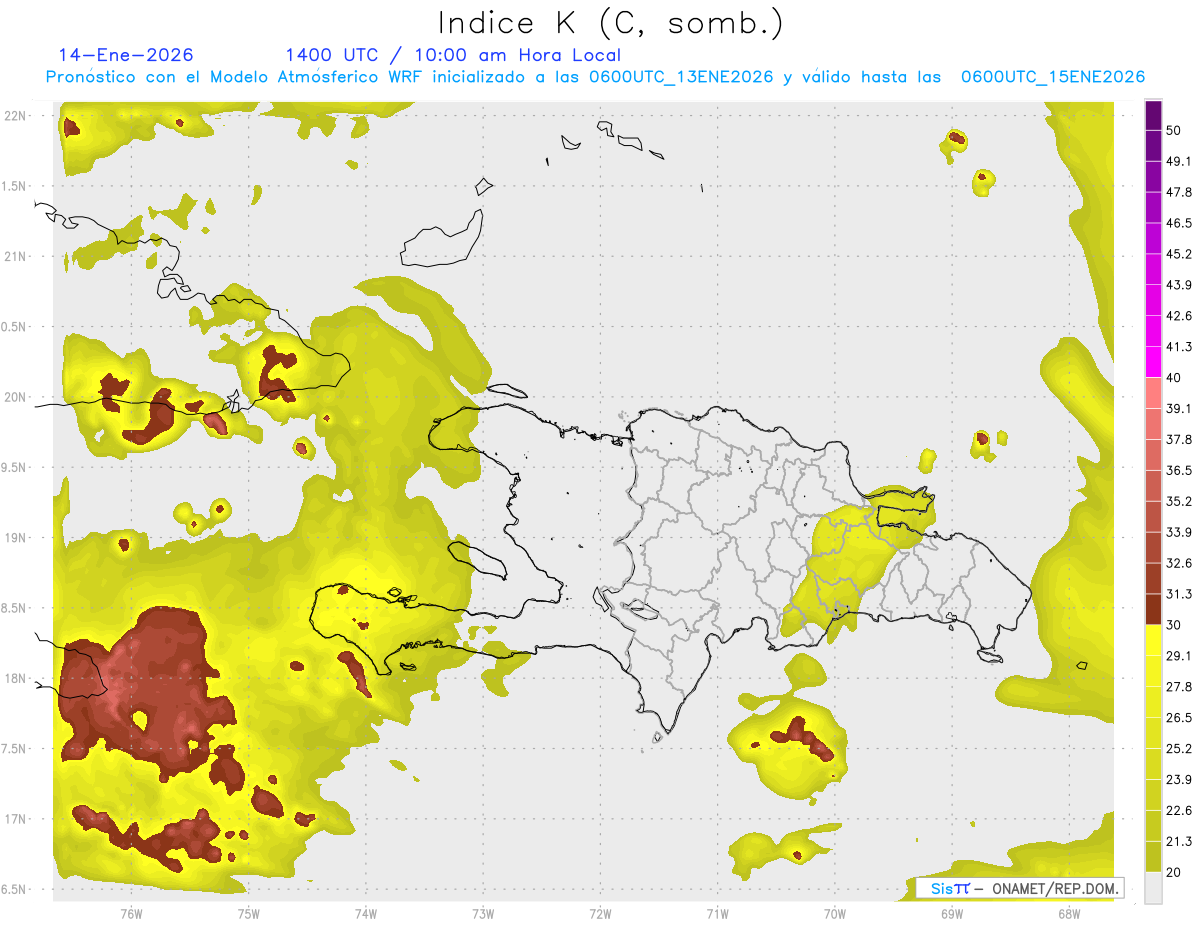Click the color scale label 21.3
This screenshot has height=927, width=1200.
(1179, 841)
